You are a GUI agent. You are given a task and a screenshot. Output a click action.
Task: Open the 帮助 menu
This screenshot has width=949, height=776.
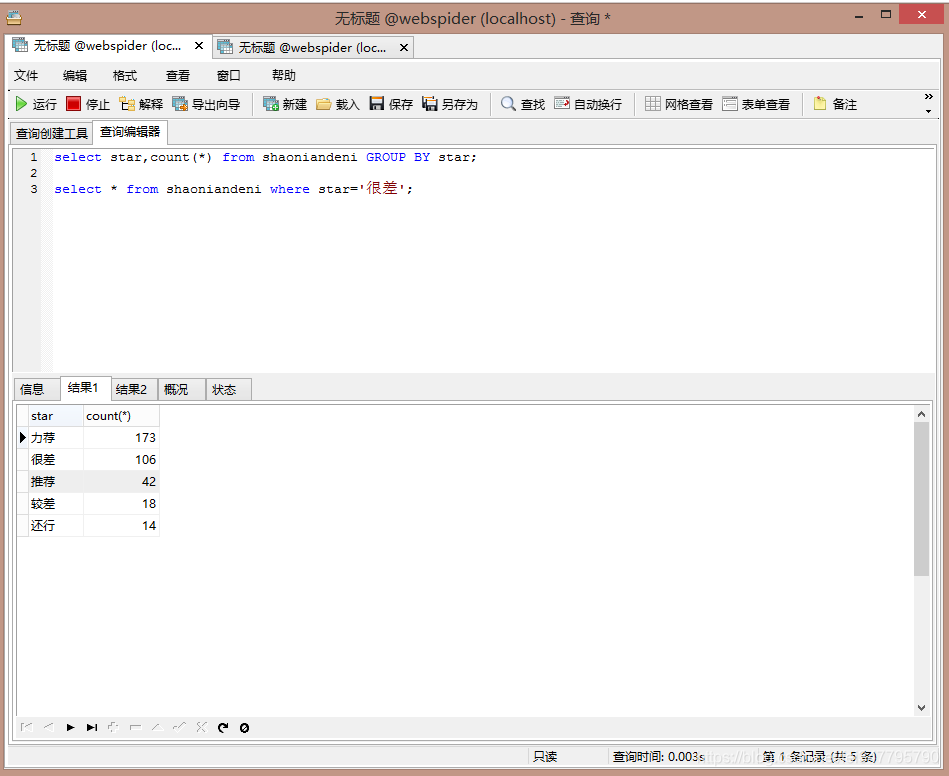(x=283, y=76)
